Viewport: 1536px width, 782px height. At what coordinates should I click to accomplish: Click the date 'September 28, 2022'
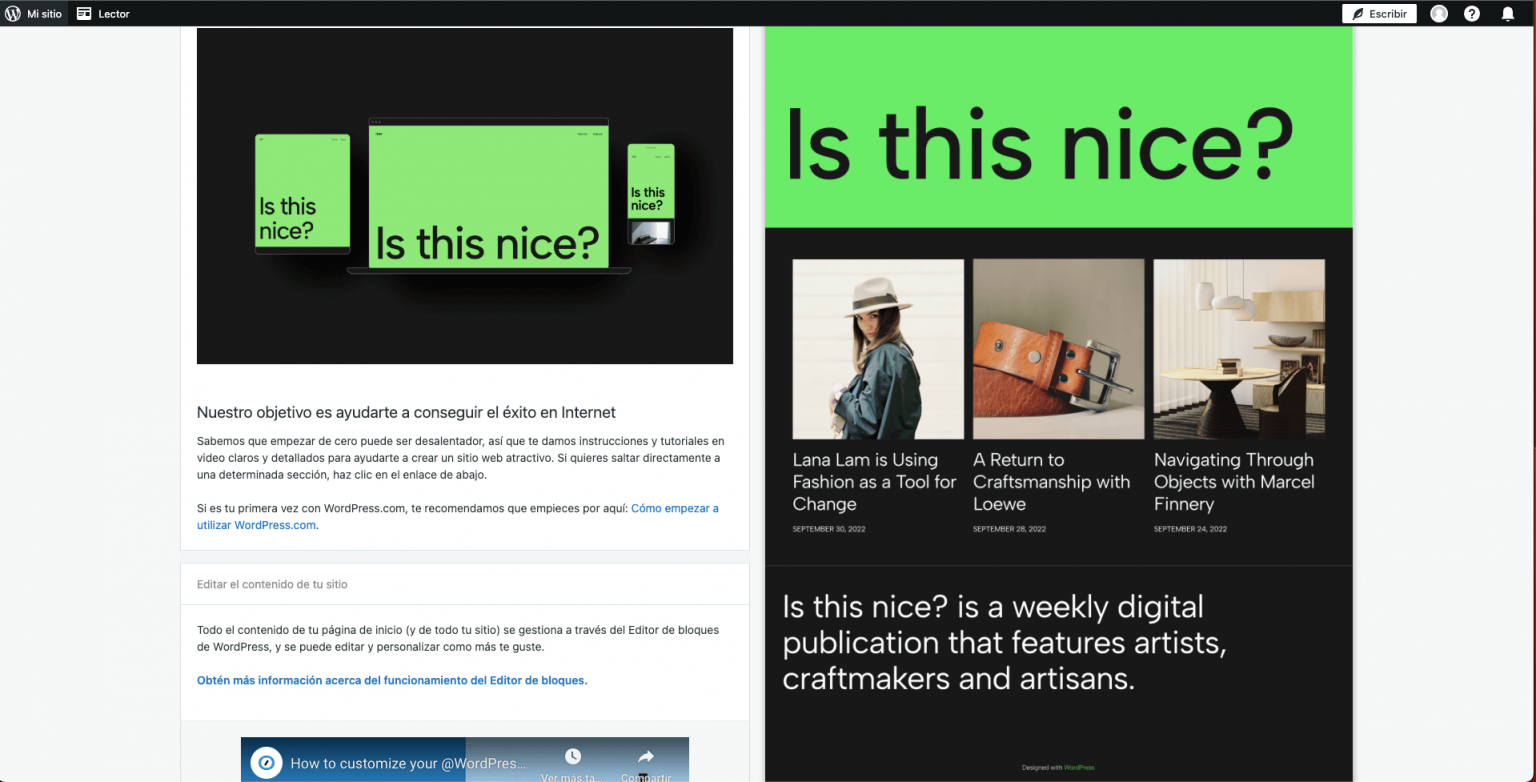1009,529
